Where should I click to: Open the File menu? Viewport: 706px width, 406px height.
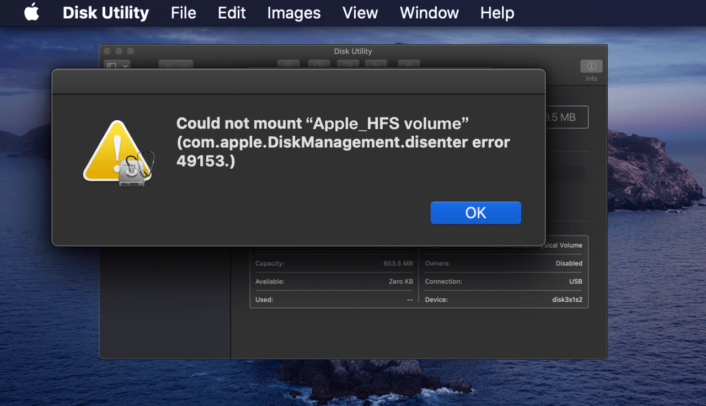pos(183,13)
